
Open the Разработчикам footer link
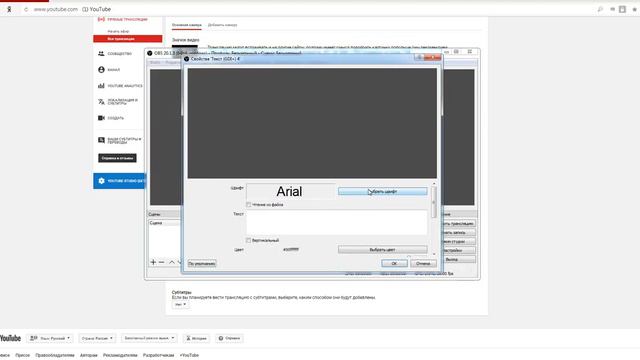(x=158, y=355)
